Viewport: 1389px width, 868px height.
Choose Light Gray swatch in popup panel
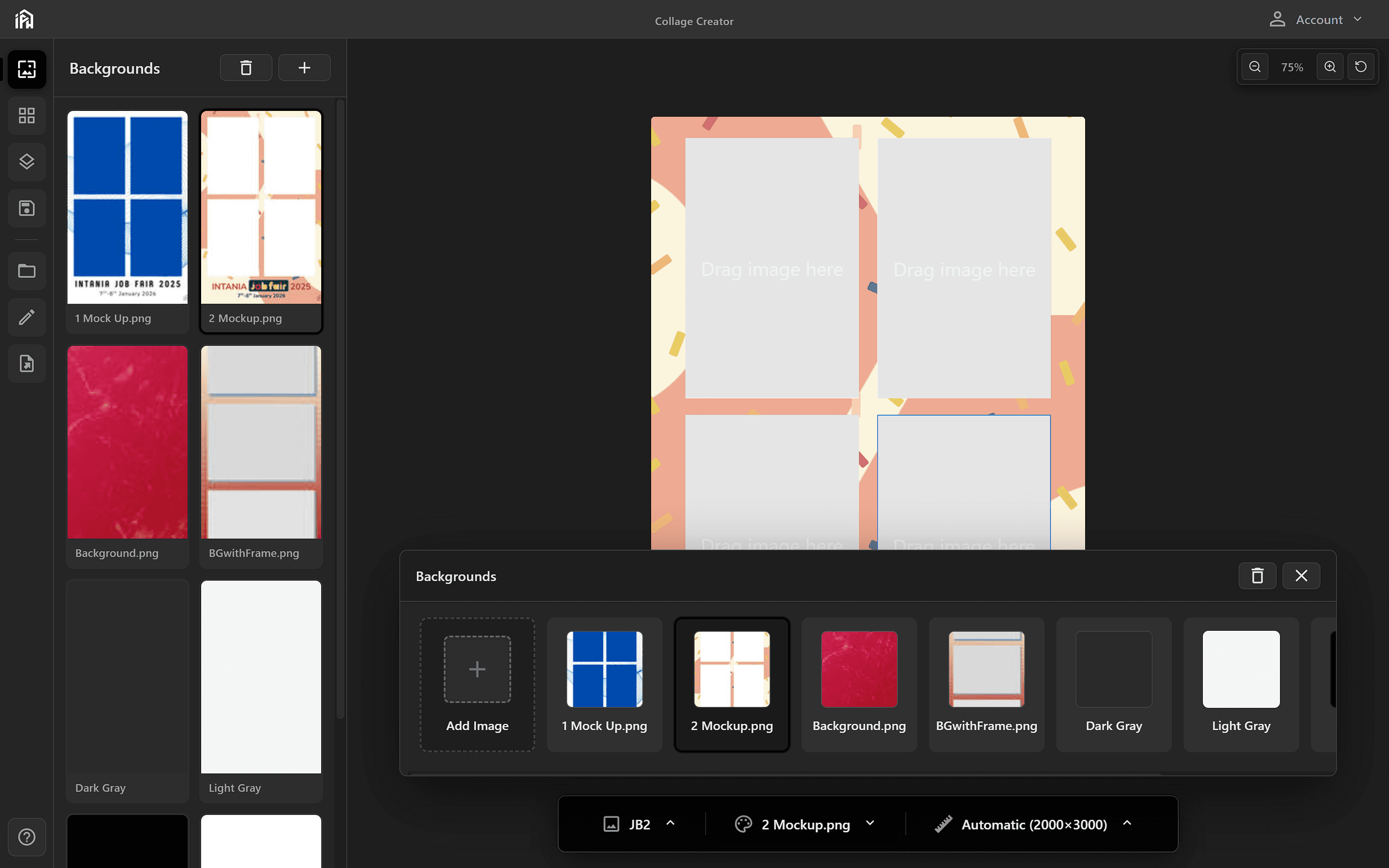coord(1241,684)
